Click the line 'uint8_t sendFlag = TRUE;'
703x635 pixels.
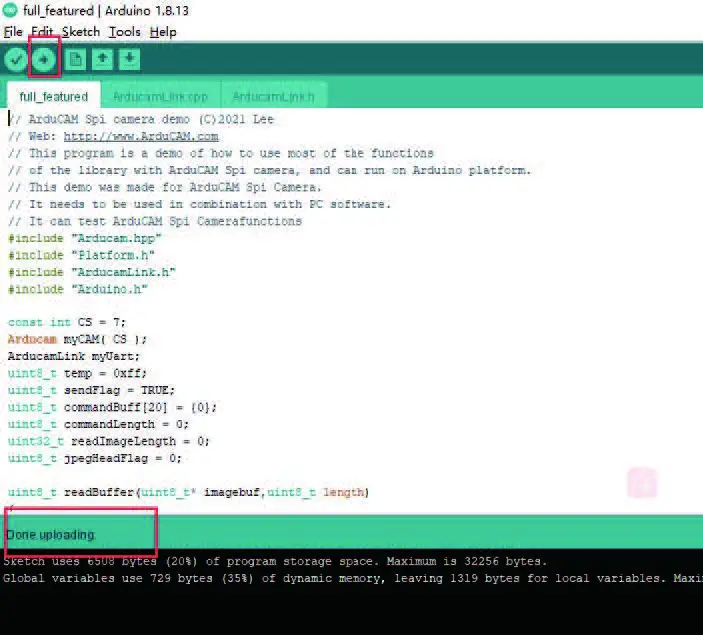pyautogui.click(x=91, y=391)
